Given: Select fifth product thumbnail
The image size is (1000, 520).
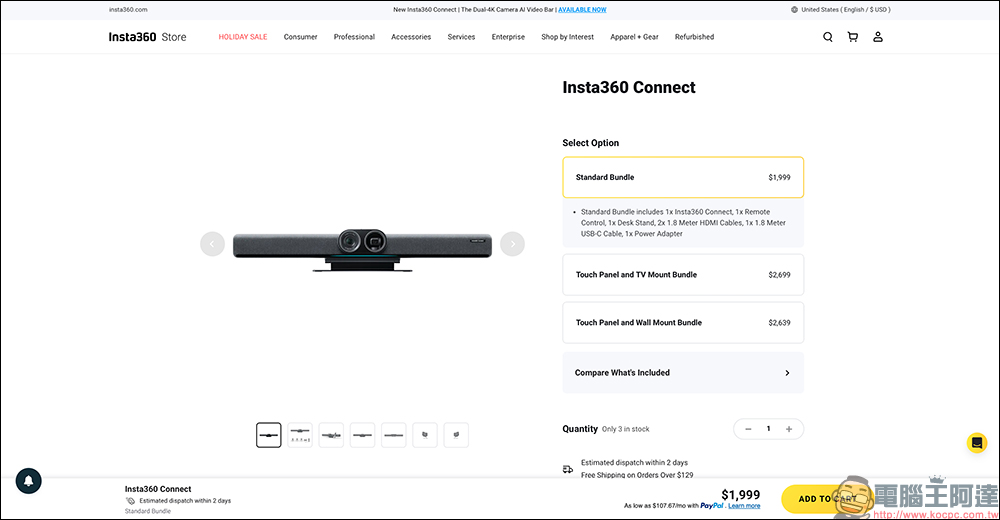Looking at the screenshot, I should 393,435.
